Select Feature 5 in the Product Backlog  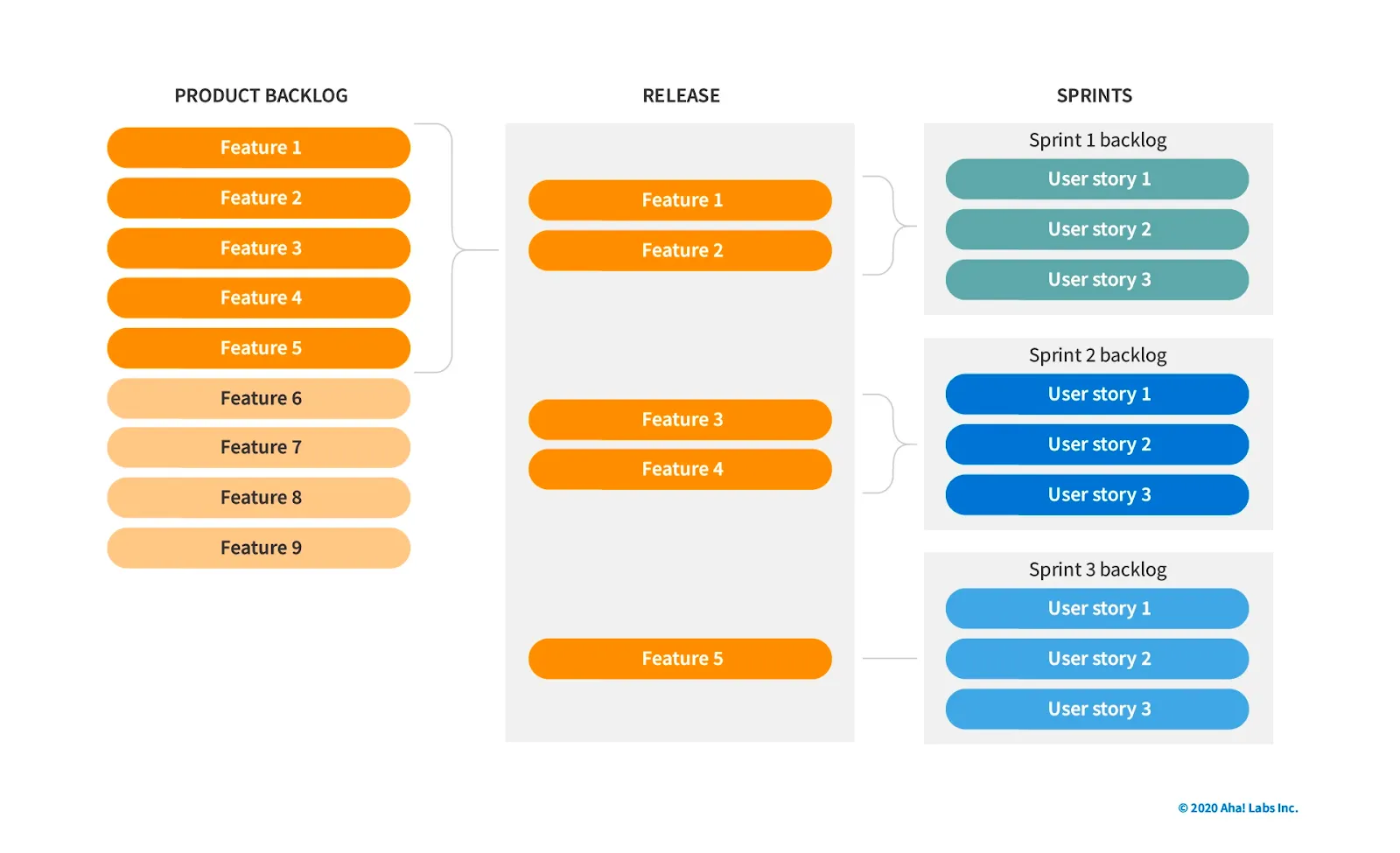[x=258, y=348]
